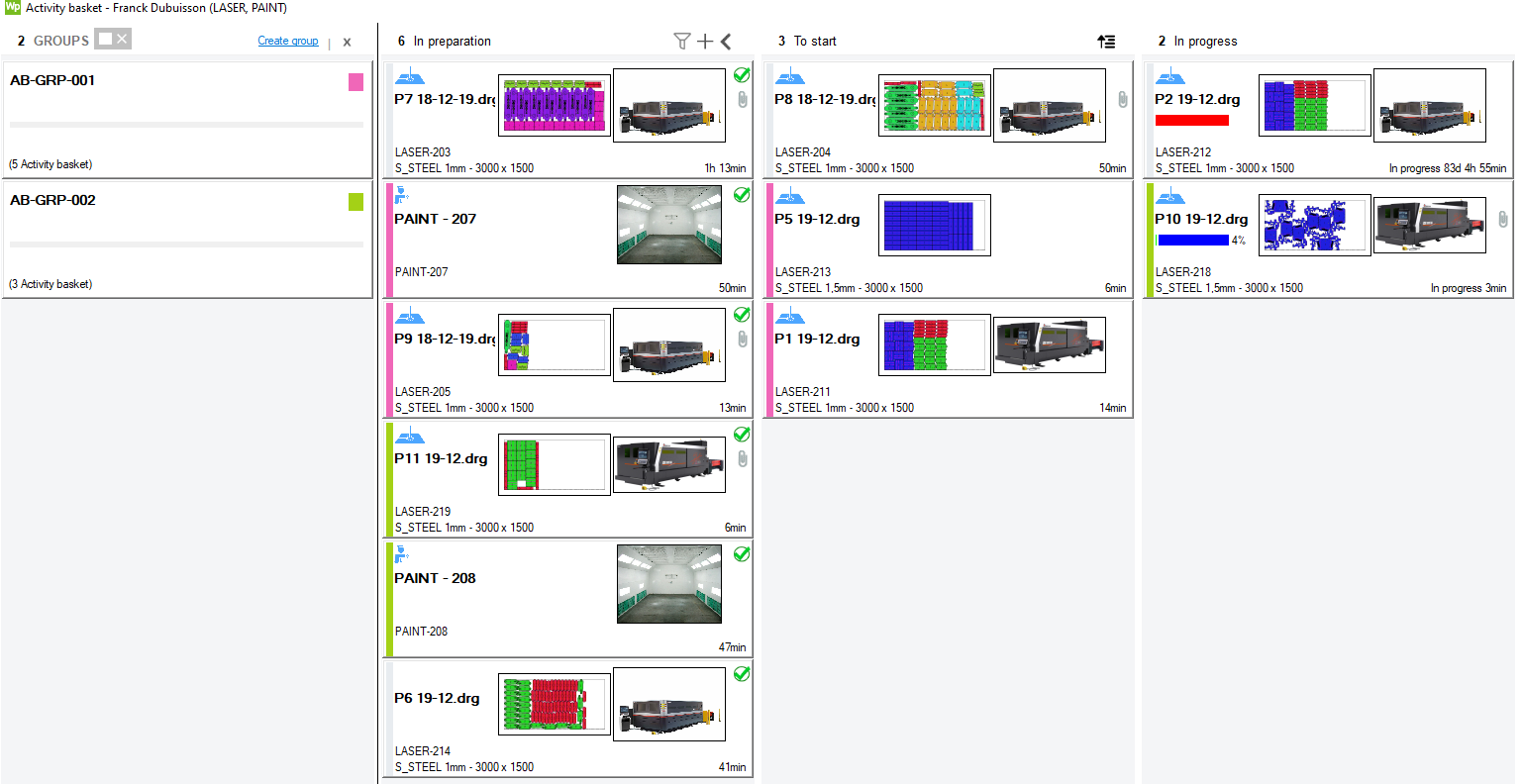Click the red progress bar on P2 19-12.drg

pos(1192,121)
